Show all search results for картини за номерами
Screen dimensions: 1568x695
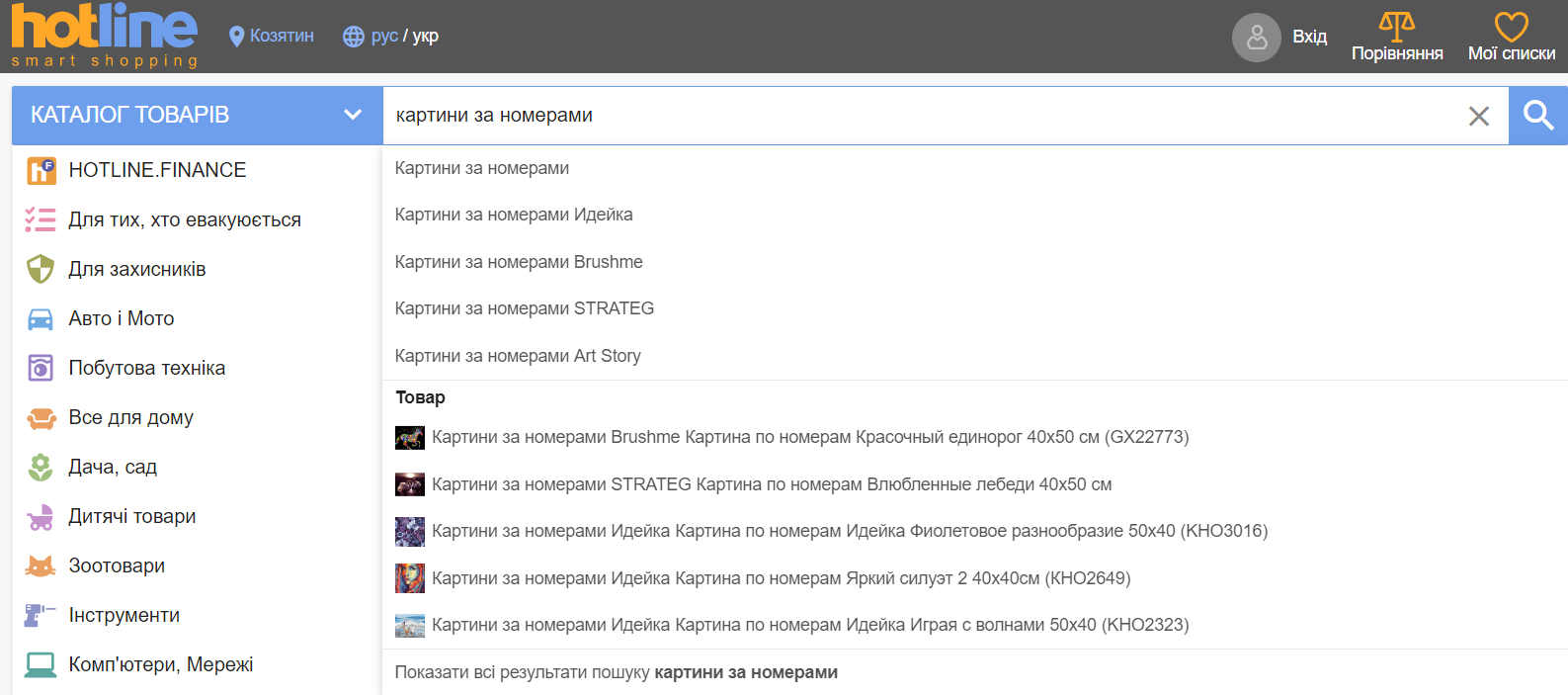point(616,672)
